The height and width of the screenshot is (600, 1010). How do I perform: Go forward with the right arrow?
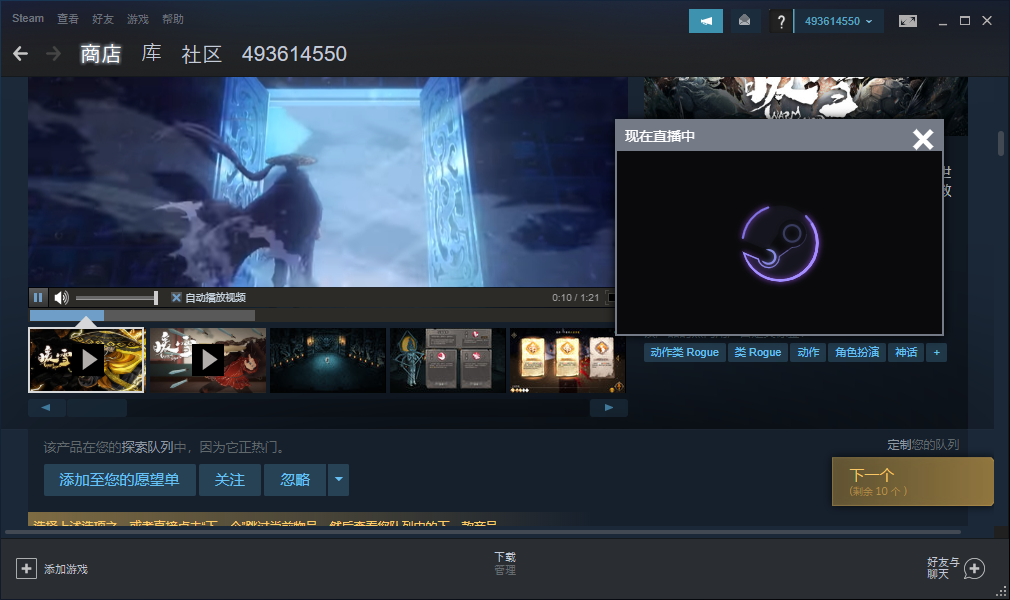tap(53, 53)
